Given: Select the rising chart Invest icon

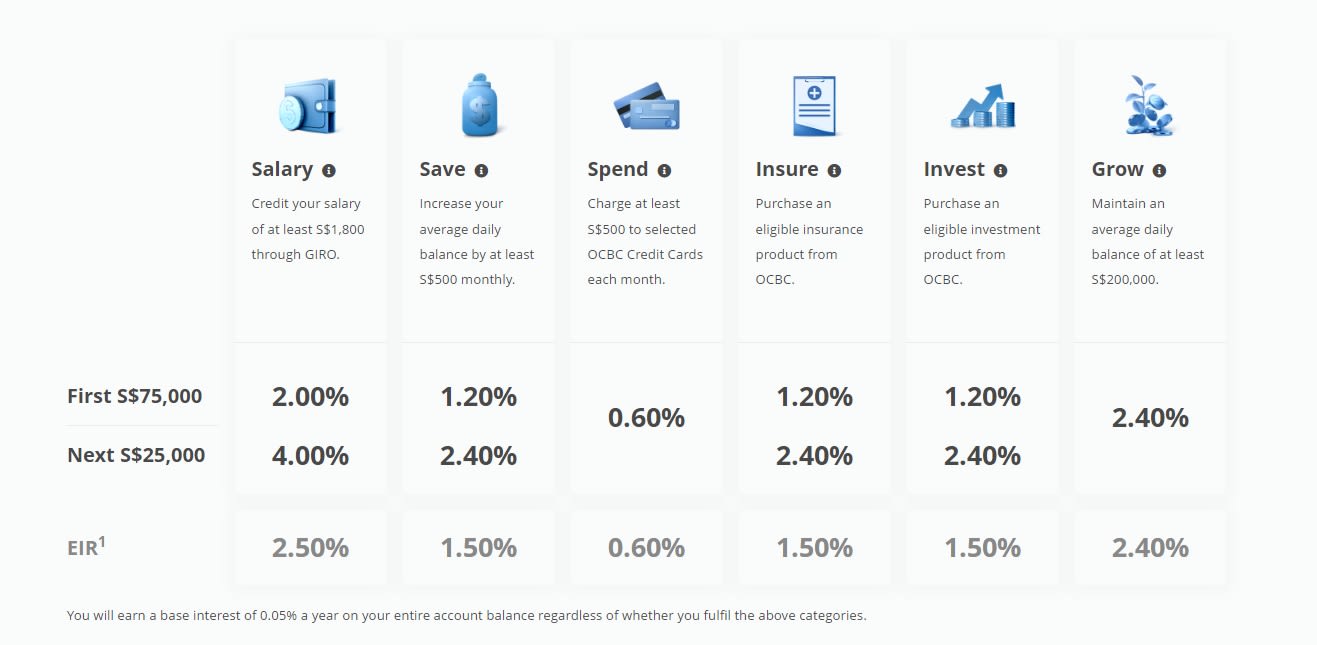Looking at the screenshot, I should coord(983,106).
